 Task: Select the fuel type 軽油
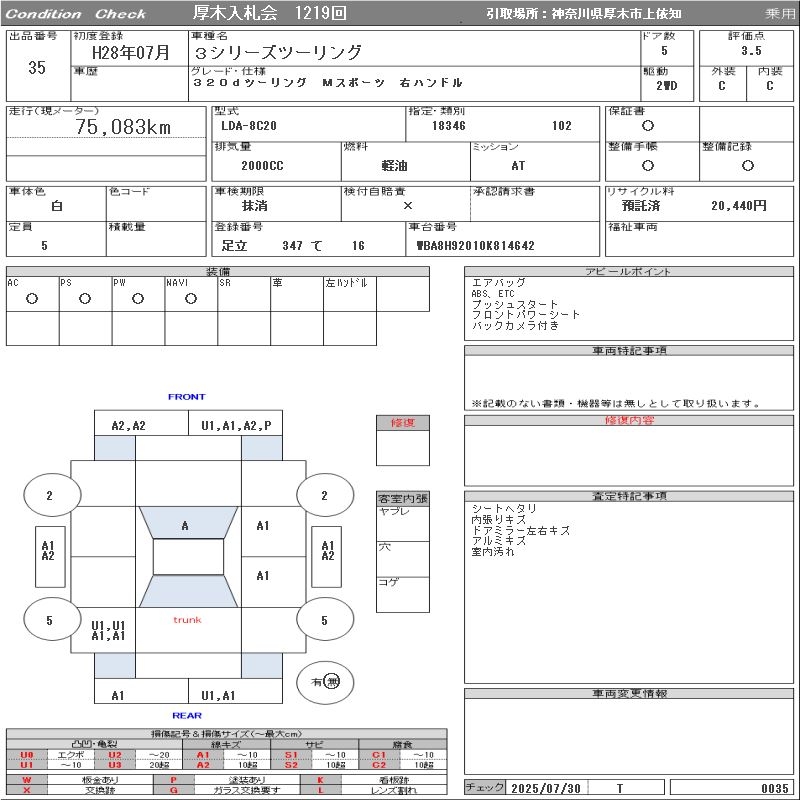(x=394, y=165)
